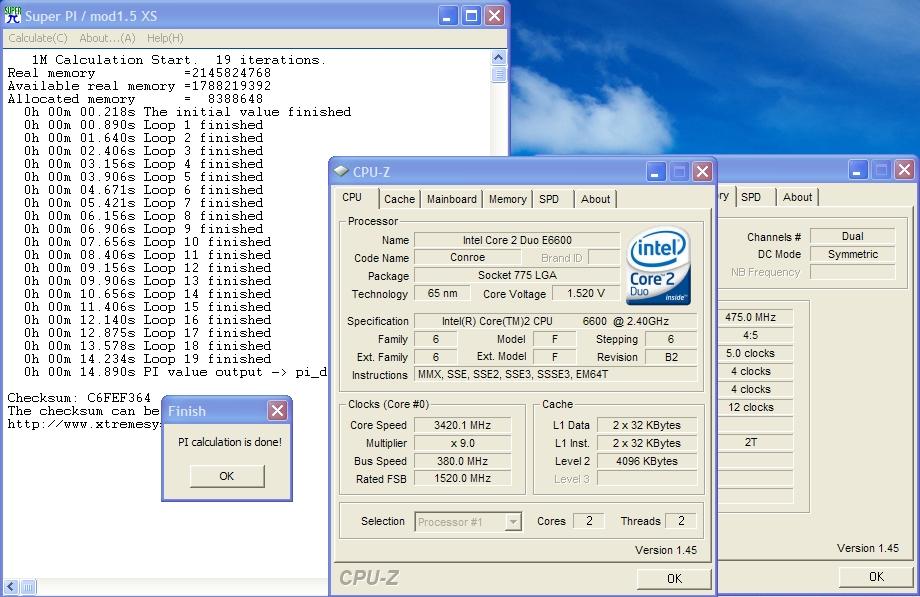This screenshot has height=597, width=920.
Task: Close the Super PI window
Action: click(x=495, y=16)
